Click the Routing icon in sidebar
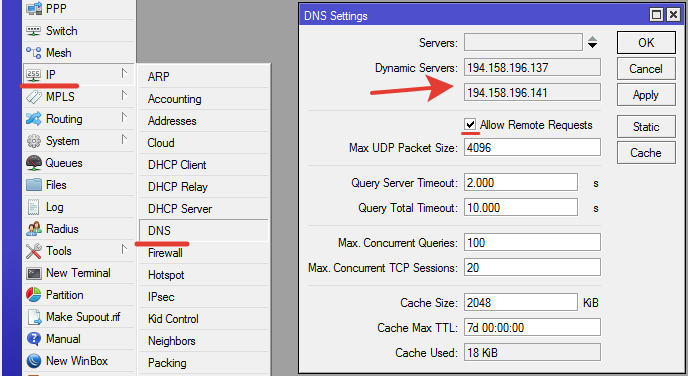688x376 pixels. [x=34, y=119]
